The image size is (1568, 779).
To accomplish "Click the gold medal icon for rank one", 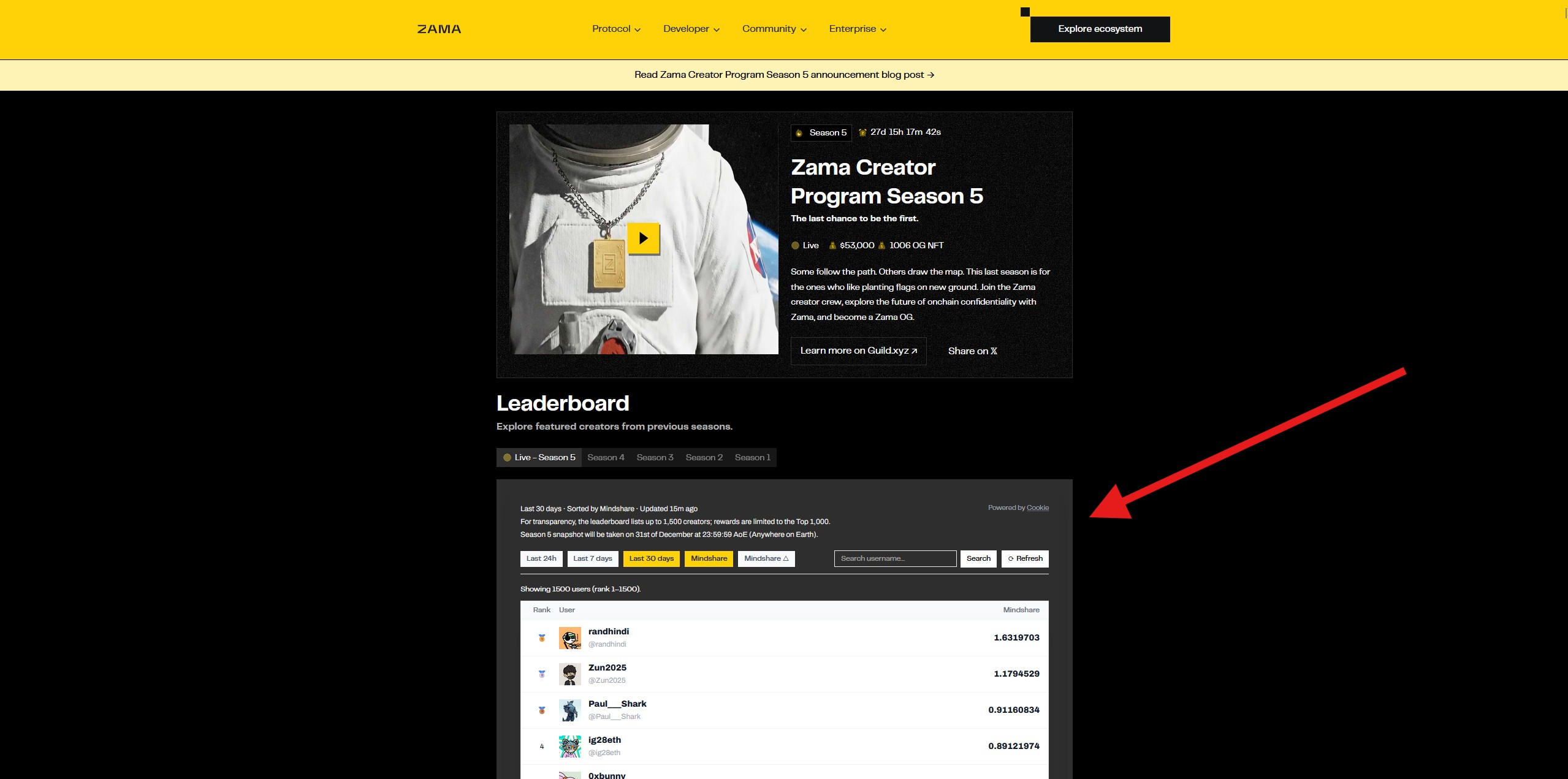I will click(x=542, y=638).
